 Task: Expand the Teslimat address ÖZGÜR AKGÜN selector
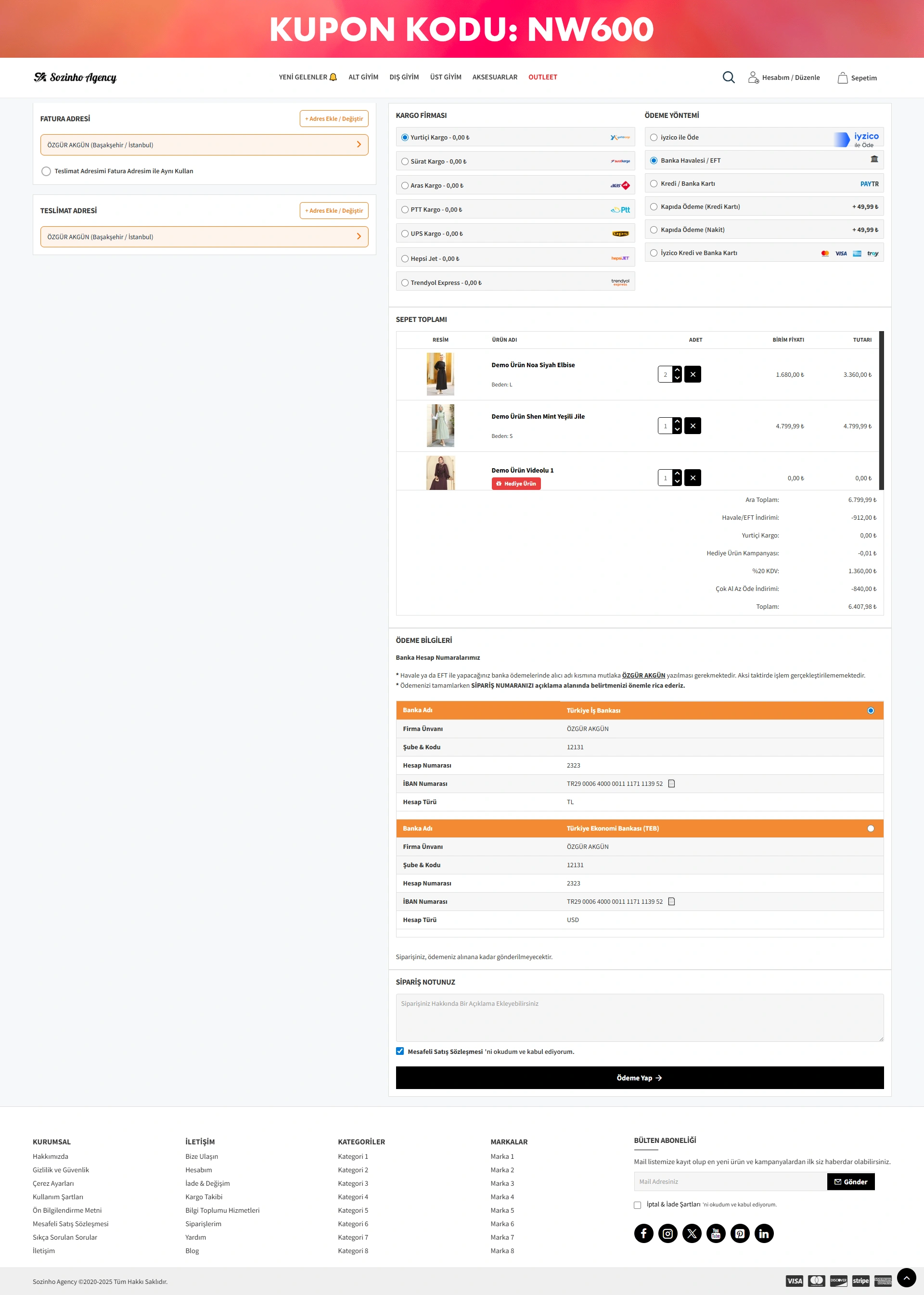204,237
